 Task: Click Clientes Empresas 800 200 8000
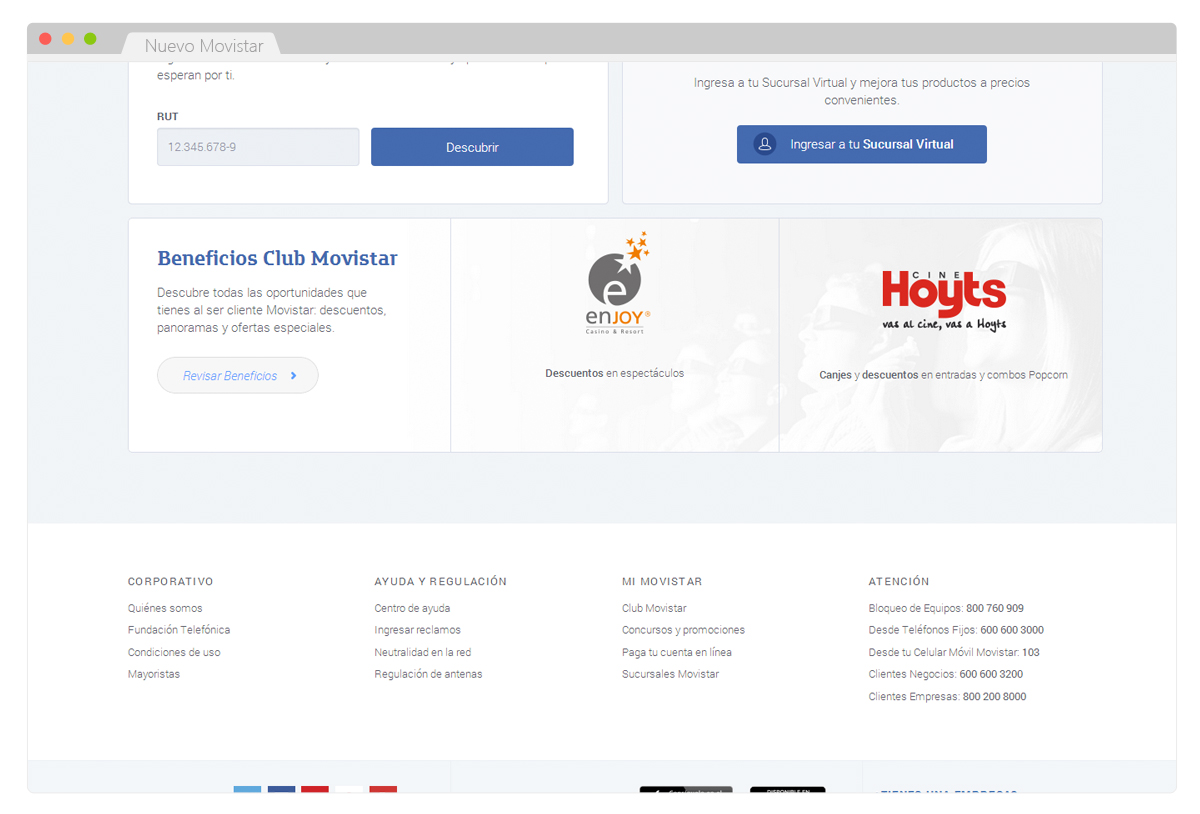(947, 696)
